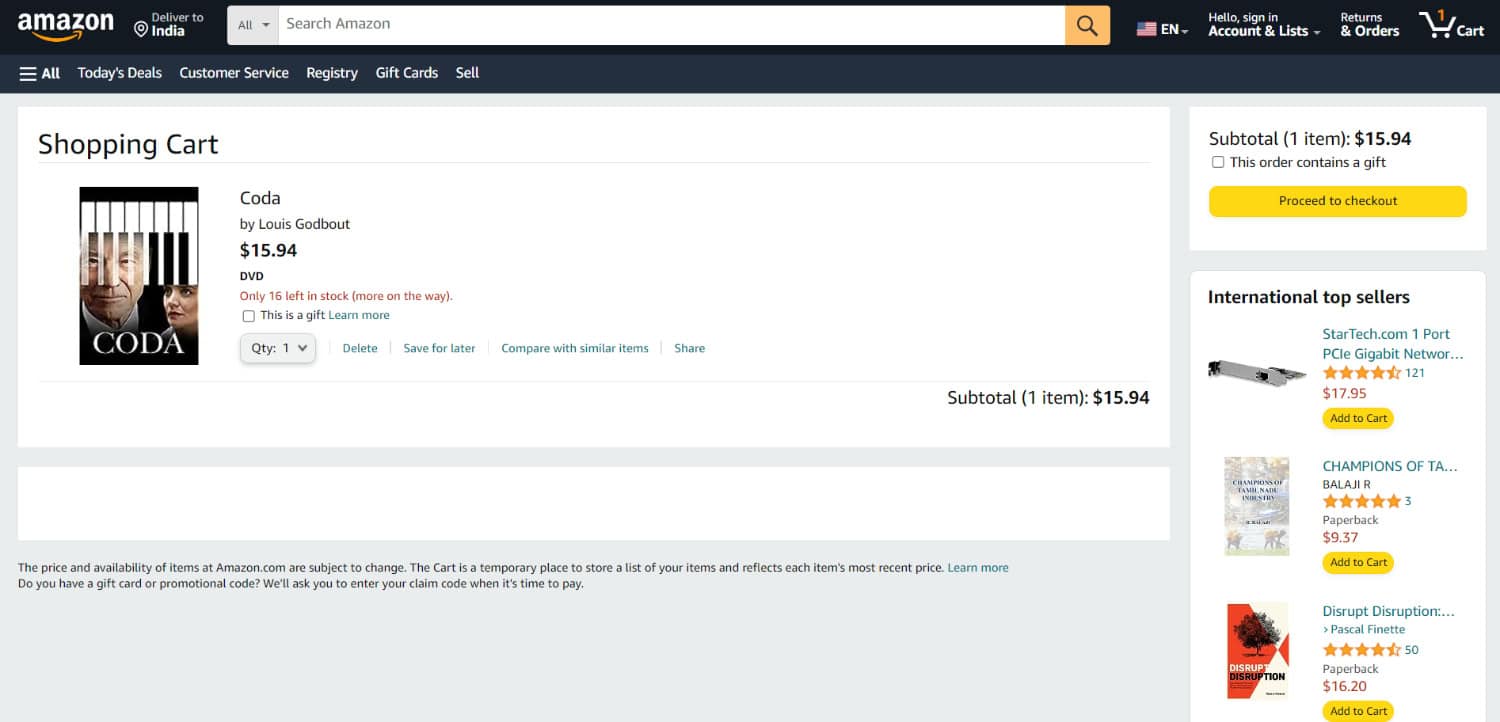This screenshot has height=722, width=1500.
Task: View StarTech.com star rating reviews
Action: [1362, 373]
